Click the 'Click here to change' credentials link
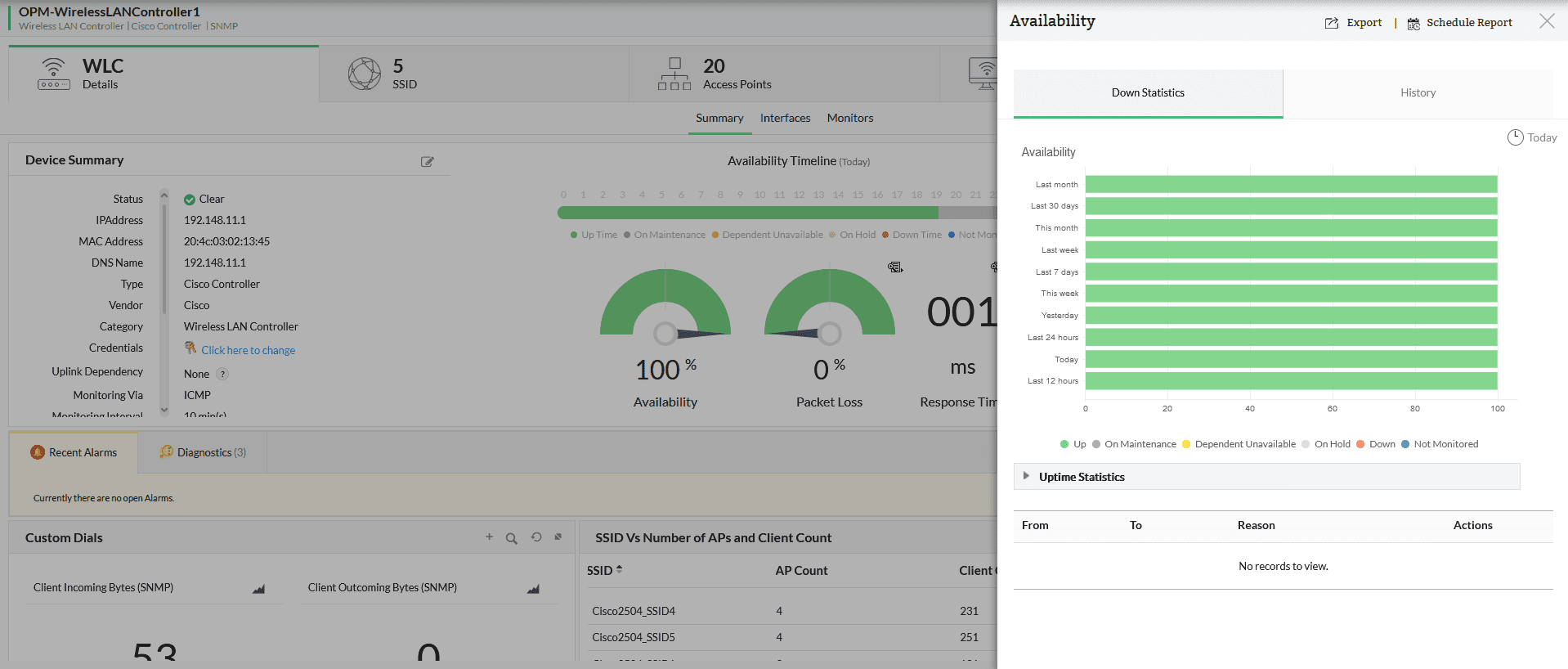The image size is (1568, 669). (248, 350)
